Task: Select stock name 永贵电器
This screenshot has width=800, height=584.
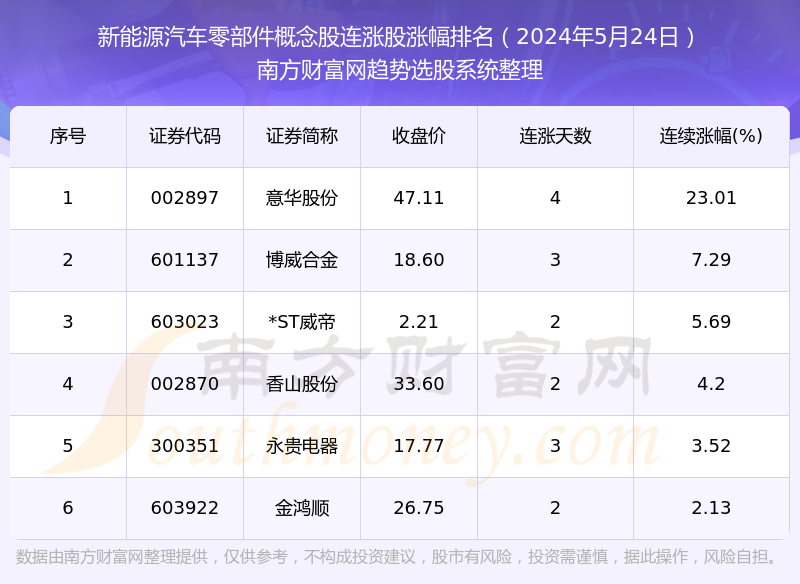Action: 302,446
